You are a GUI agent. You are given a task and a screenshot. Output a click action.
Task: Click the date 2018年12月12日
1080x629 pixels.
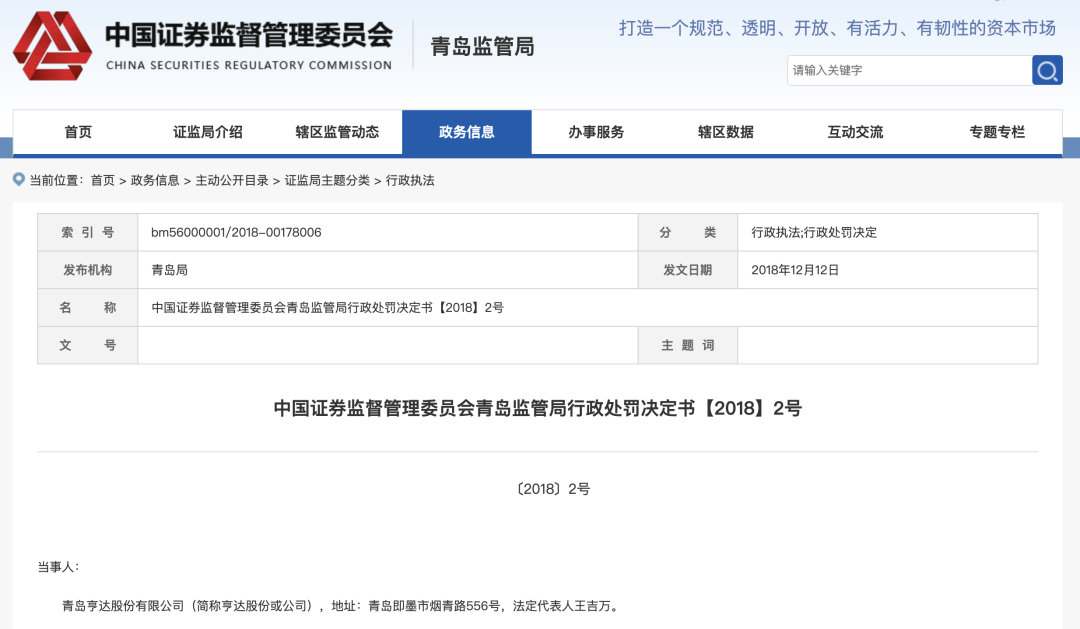[x=795, y=270]
